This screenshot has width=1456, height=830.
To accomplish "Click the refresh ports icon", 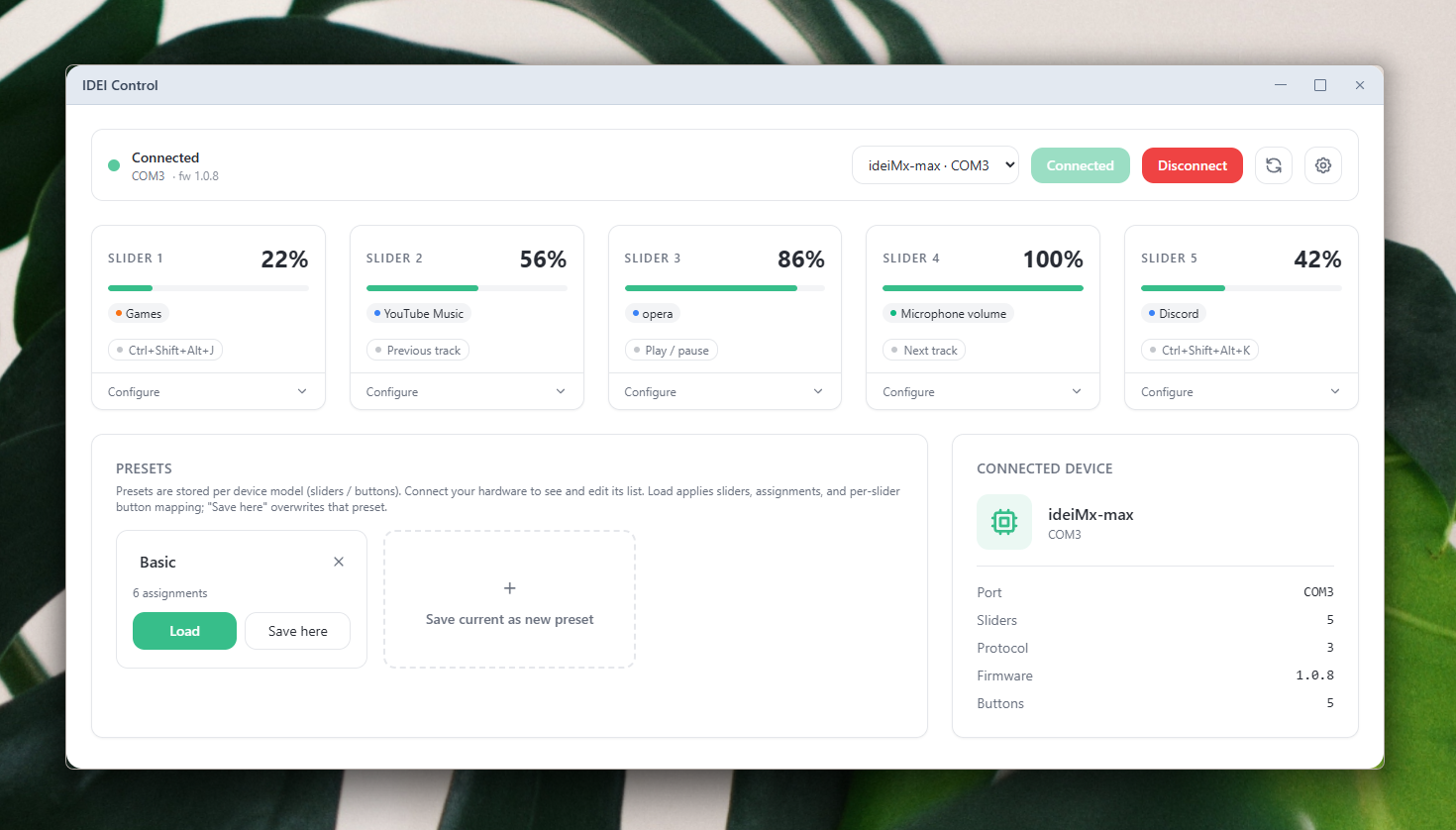I will pos(1274,165).
